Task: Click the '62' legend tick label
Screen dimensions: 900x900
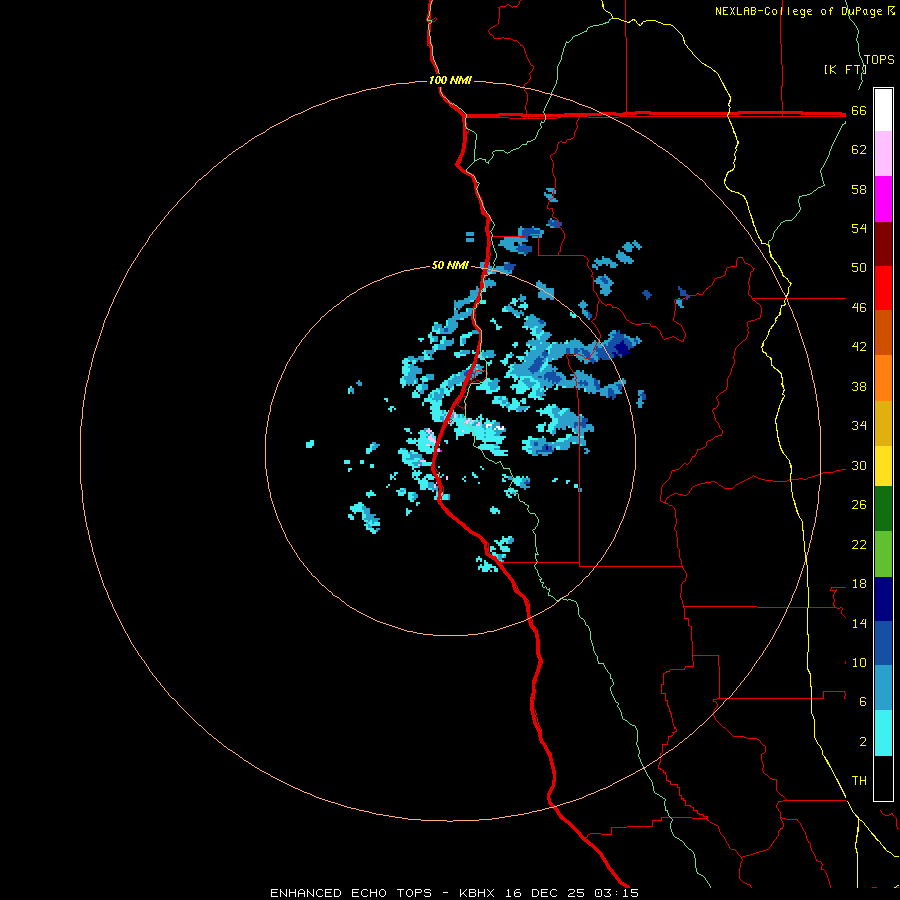Action: point(859,149)
